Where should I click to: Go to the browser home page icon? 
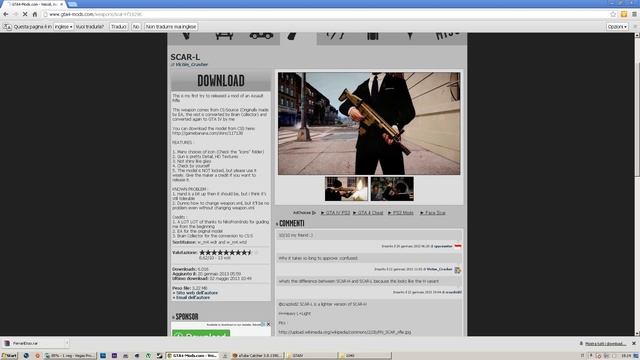(35, 14)
